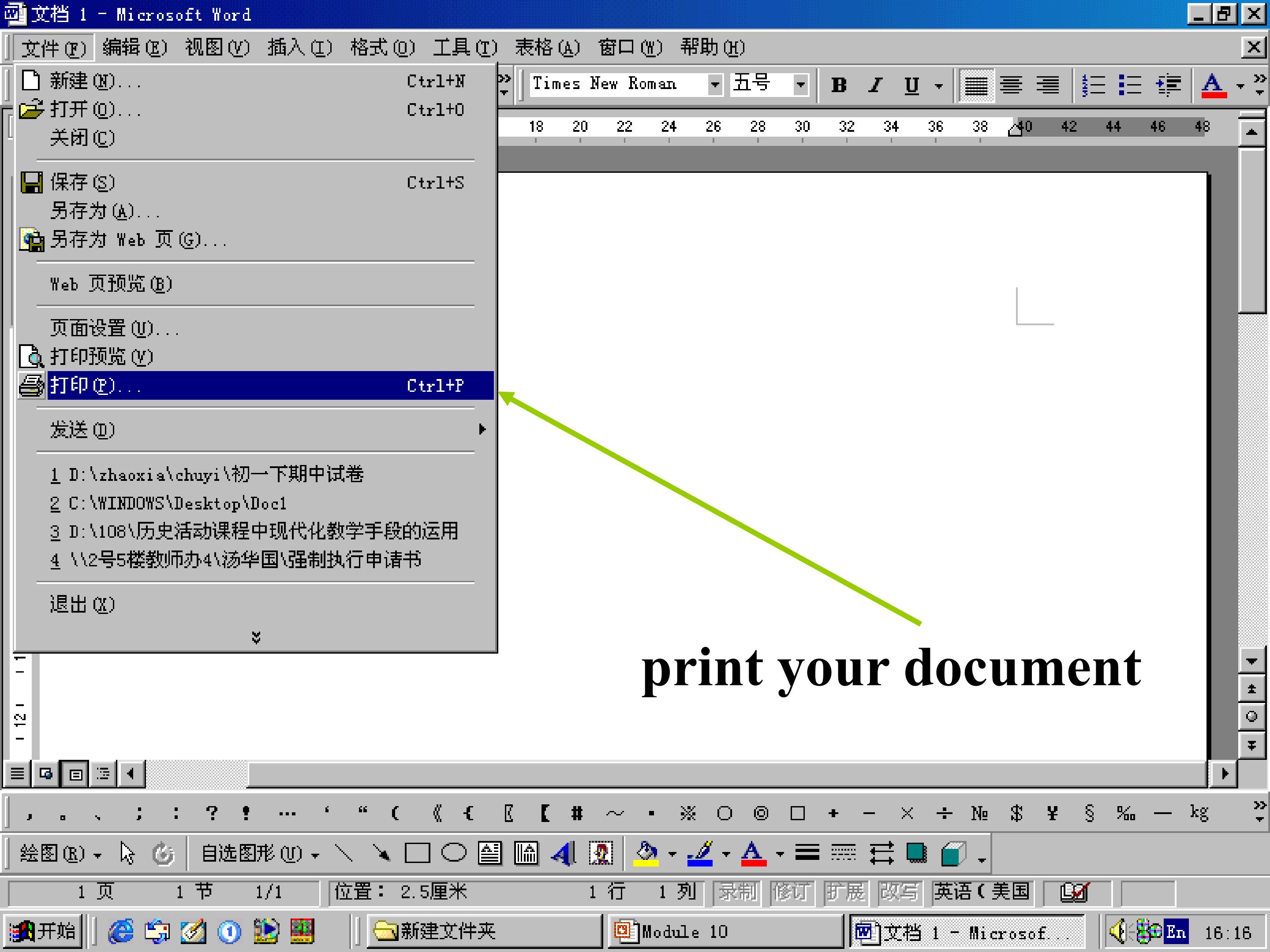
Task: Select the Rectangle drawing tool
Action: coord(417,853)
